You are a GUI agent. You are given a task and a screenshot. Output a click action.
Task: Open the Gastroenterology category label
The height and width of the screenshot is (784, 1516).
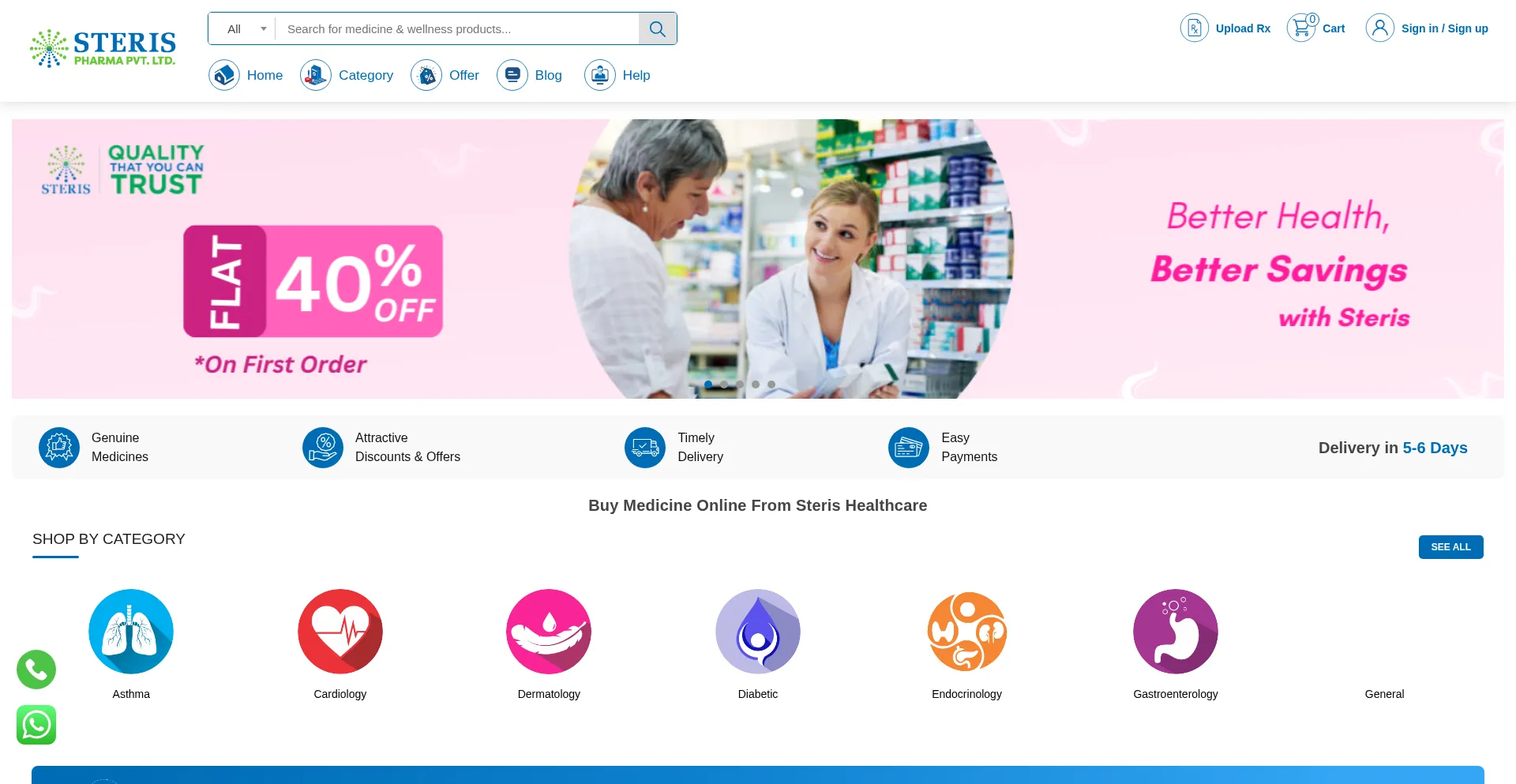[1176, 694]
